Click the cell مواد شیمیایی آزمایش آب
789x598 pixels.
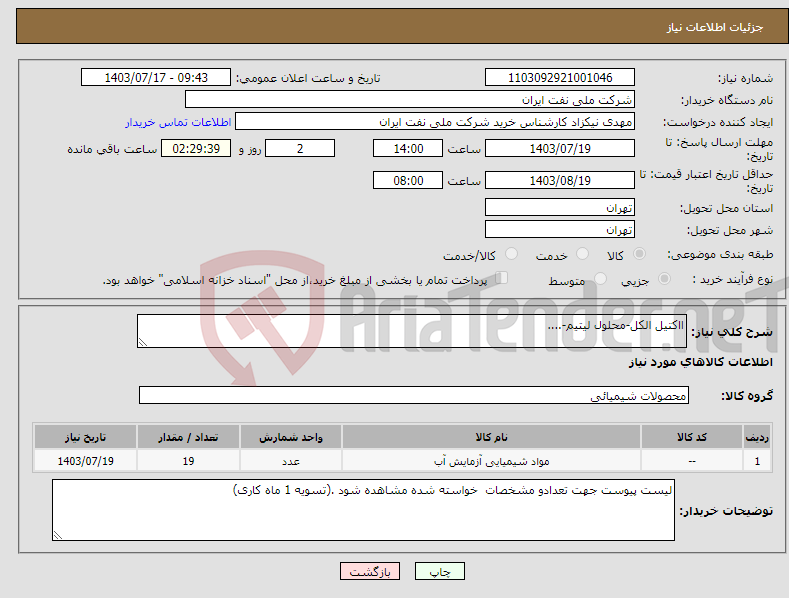coord(491,461)
